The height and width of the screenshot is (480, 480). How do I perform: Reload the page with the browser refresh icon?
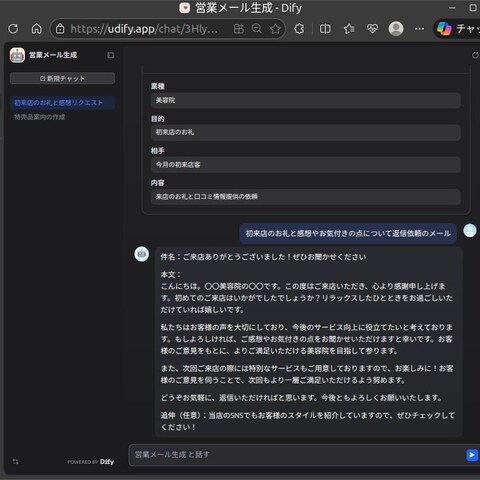(x=13, y=29)
